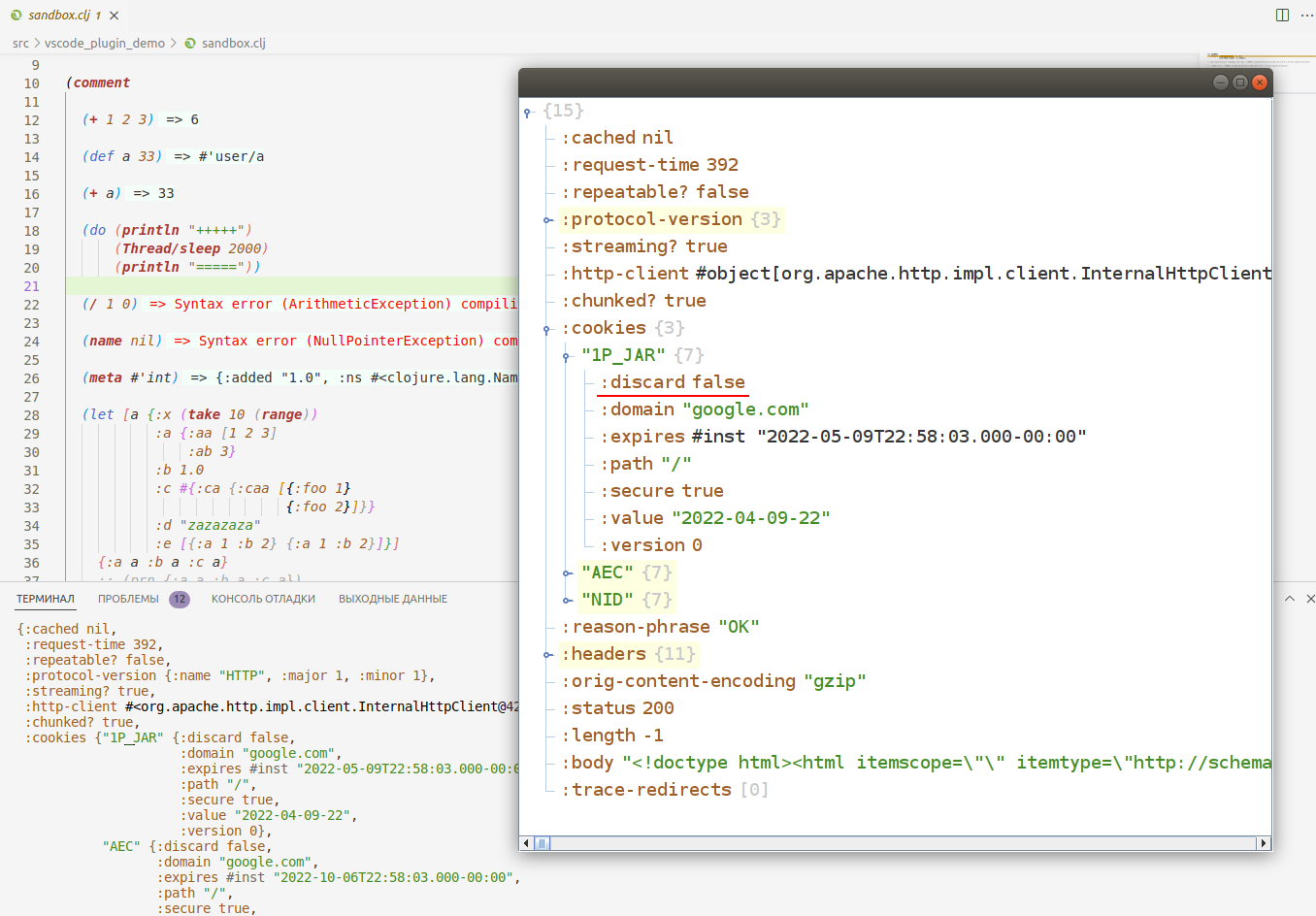Select the :secure true tree row
Screen dimensions: 1316x916
[662, 491]
